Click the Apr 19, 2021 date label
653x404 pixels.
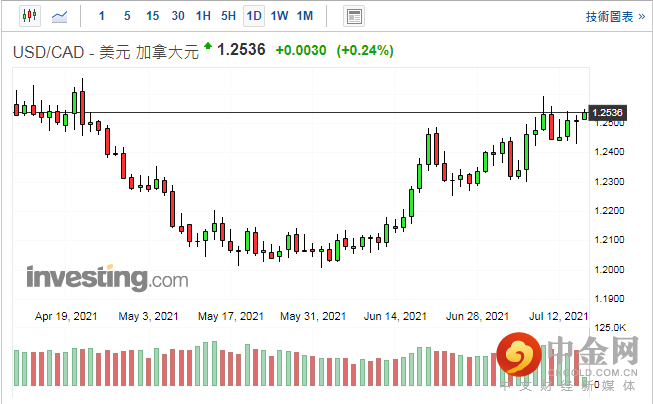(x=66, y=317)
